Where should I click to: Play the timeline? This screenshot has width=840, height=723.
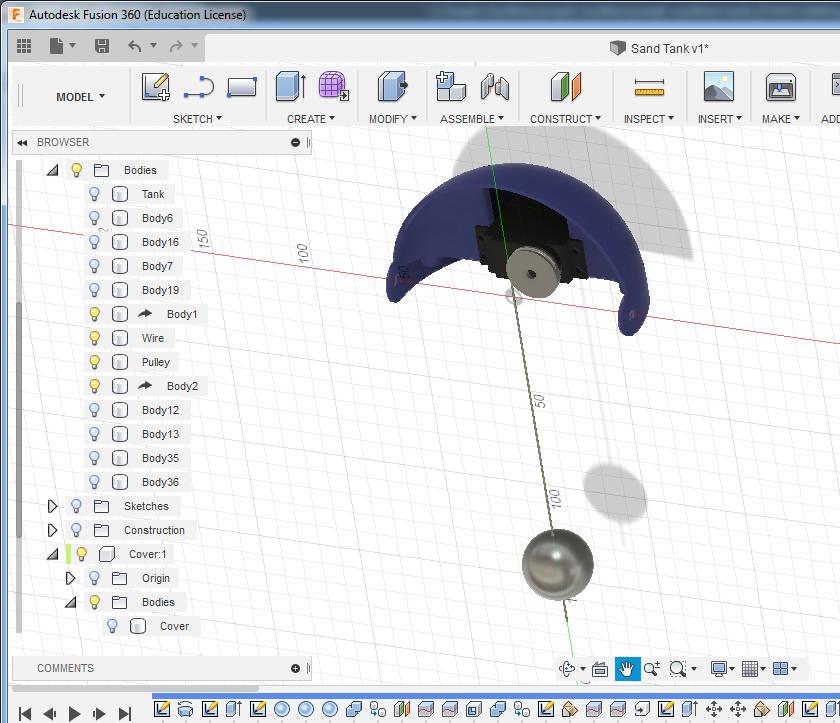pyautogui.click(x=74, y=713)
